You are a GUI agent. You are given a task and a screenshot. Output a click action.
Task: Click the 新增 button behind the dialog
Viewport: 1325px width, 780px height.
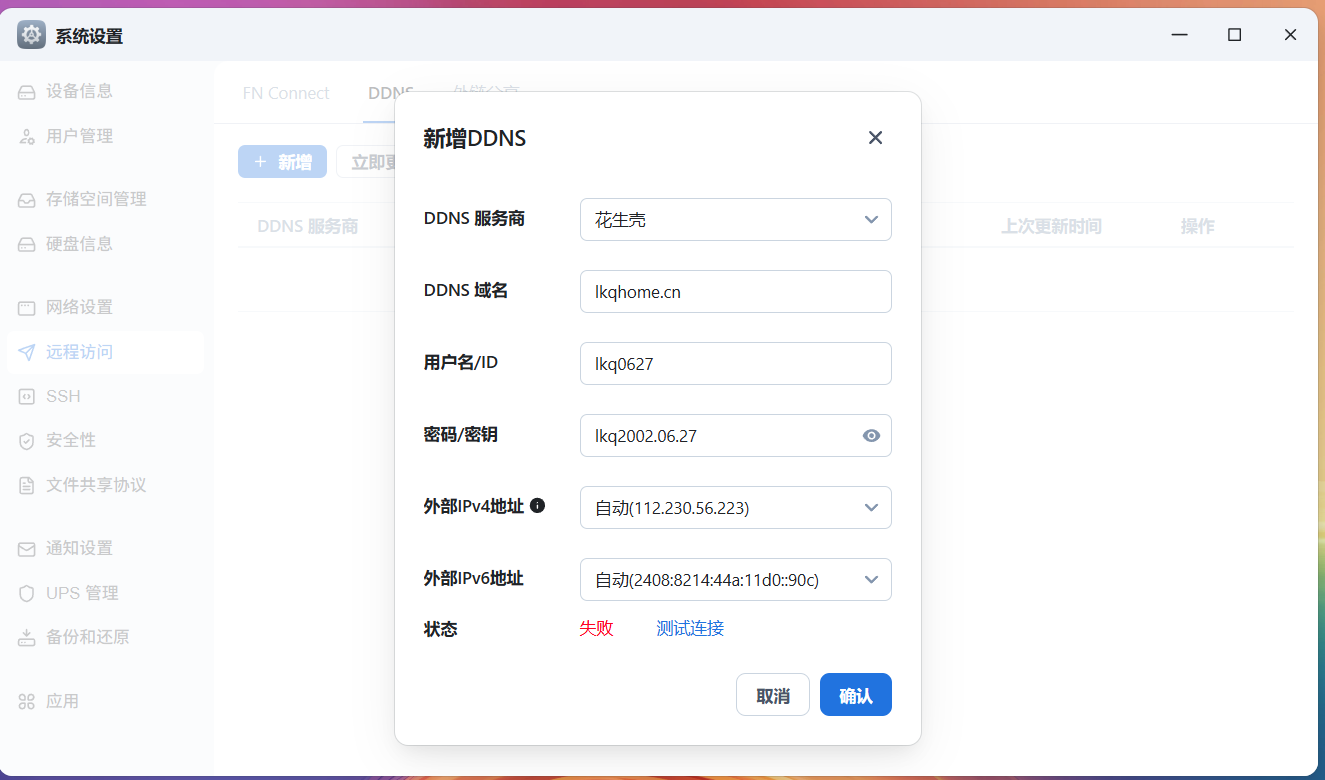click(282, 162)
